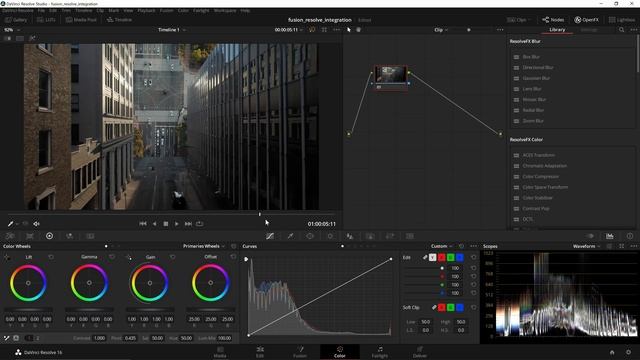Viewport: 640px width, 360px height.
Task: Open the viewer timecode dropdown
Action: tap(289, 30)
